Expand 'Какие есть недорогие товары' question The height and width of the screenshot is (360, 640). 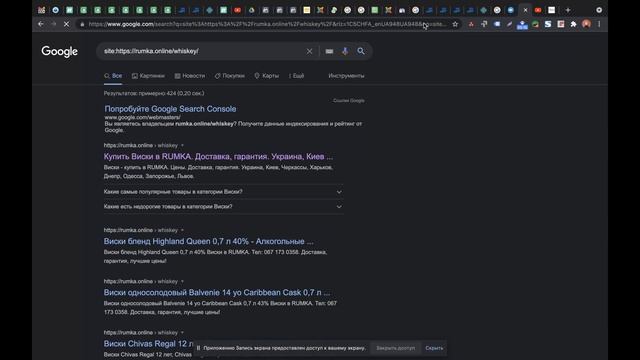[223, 207]
